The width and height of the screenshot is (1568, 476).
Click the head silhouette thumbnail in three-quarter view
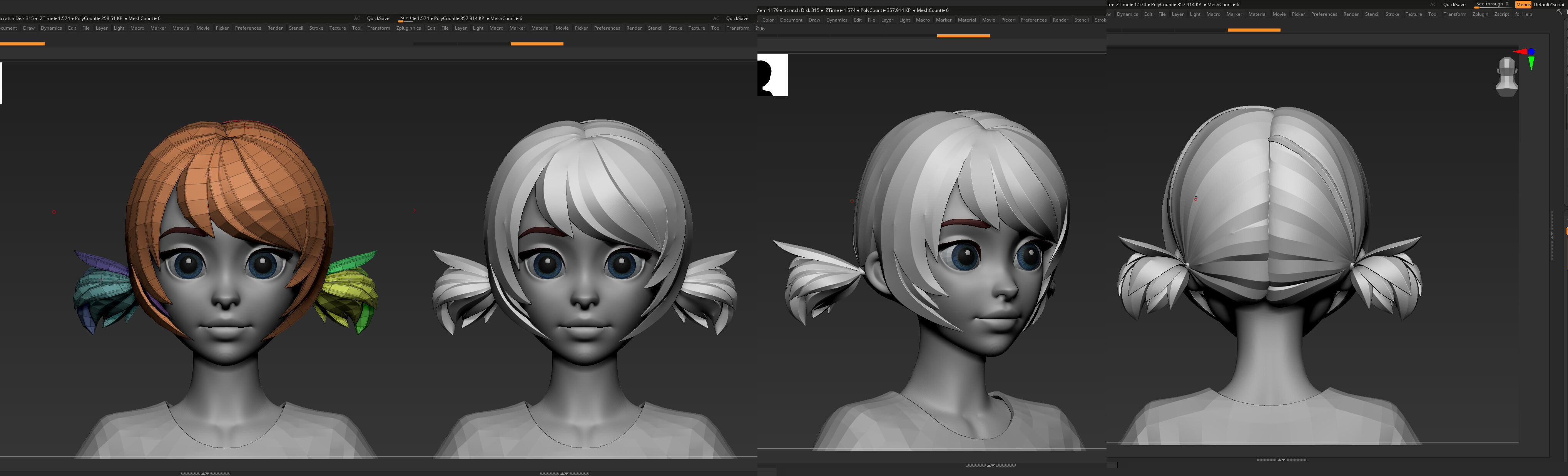[x=772, y=75]
